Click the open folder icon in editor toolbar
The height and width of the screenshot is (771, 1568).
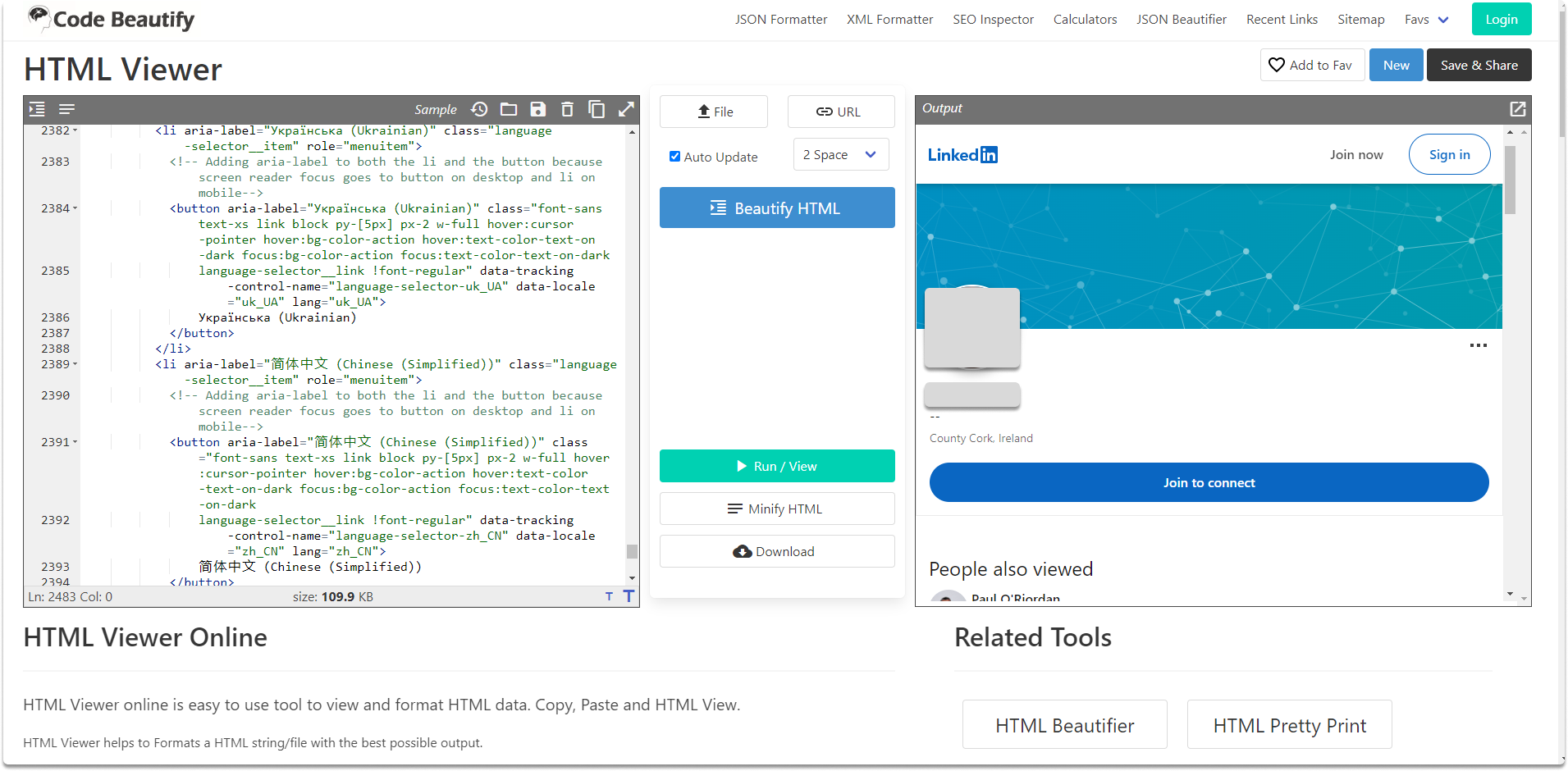point(509,109)
